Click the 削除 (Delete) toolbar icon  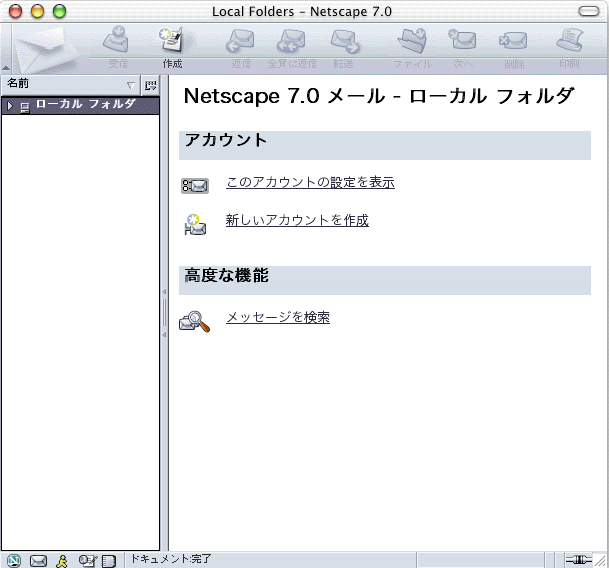click(513, 40)
